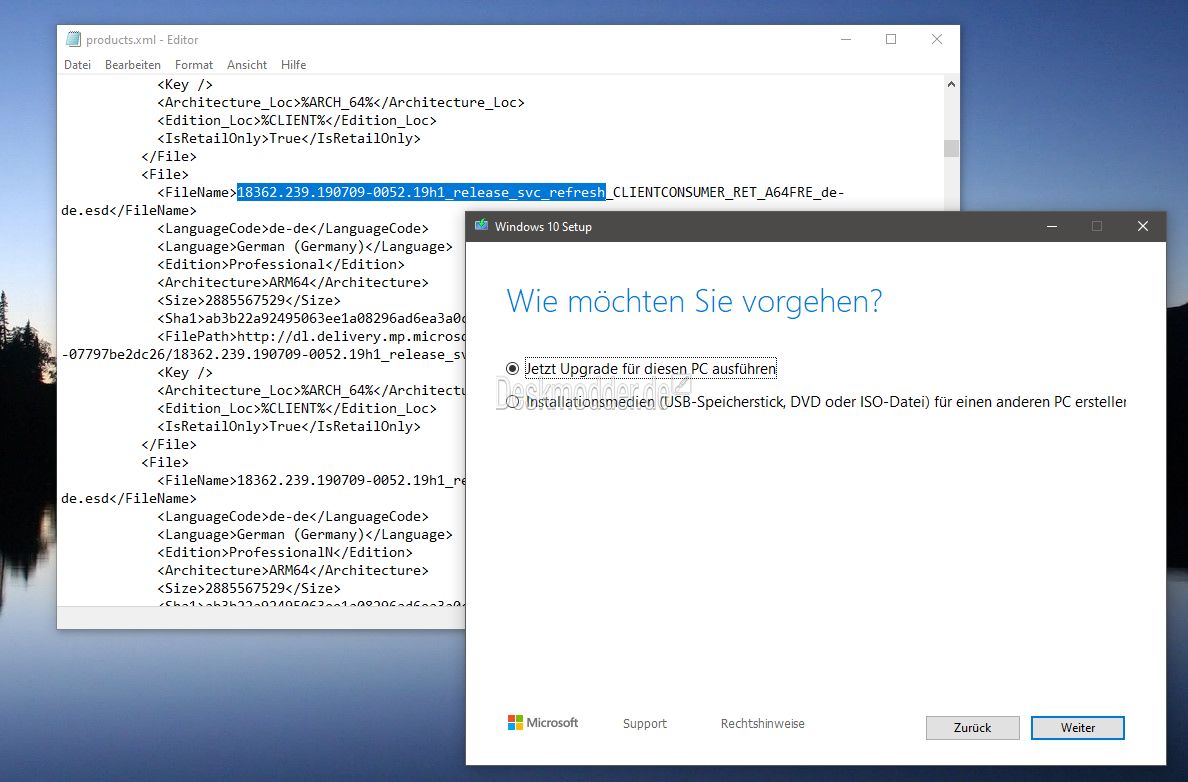Click the editor vertical scrollbar thumb
Image resolution: width=1188 pixels, height=782 pixels.
point(951,149)
